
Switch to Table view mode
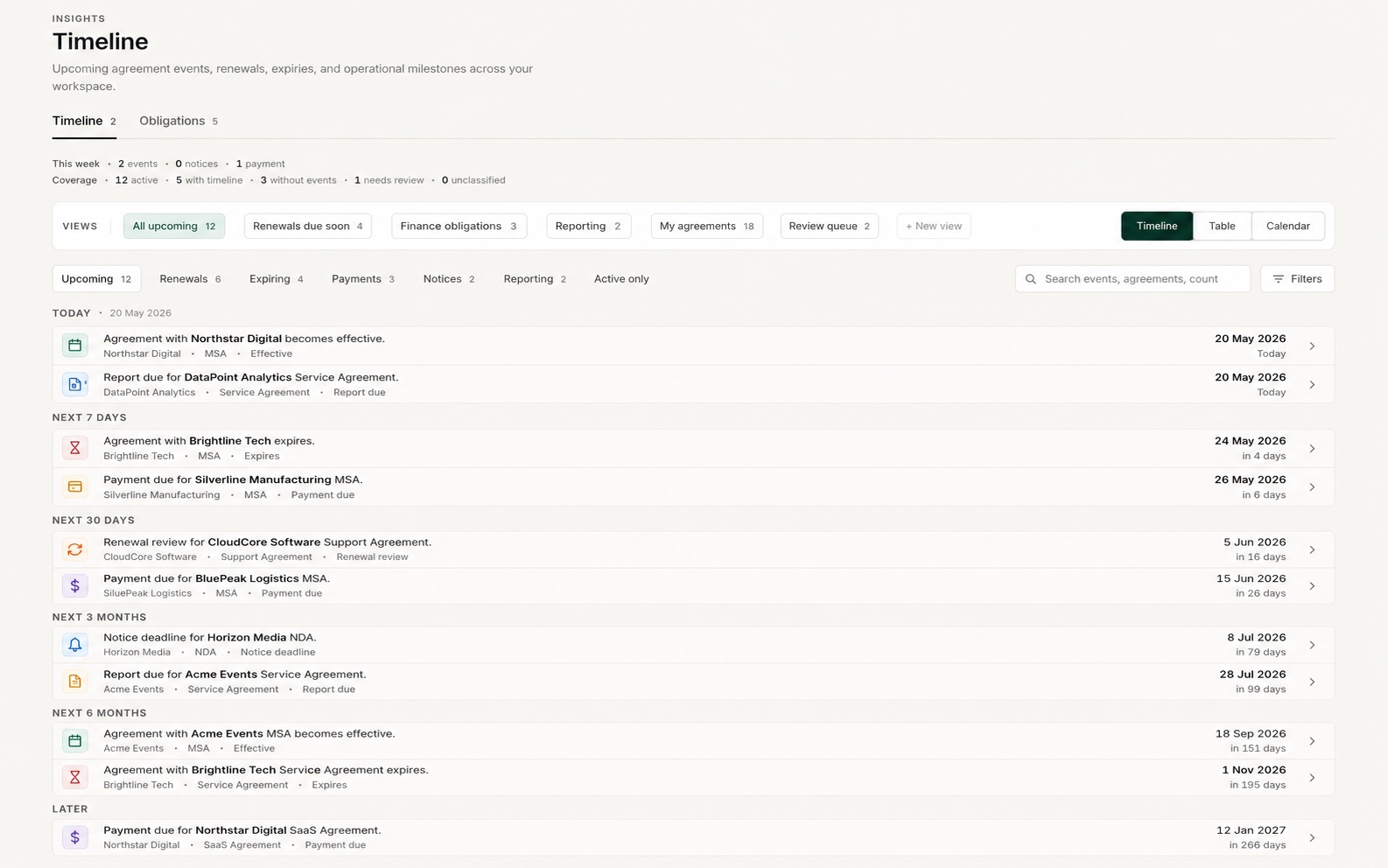click(1222, 226)
